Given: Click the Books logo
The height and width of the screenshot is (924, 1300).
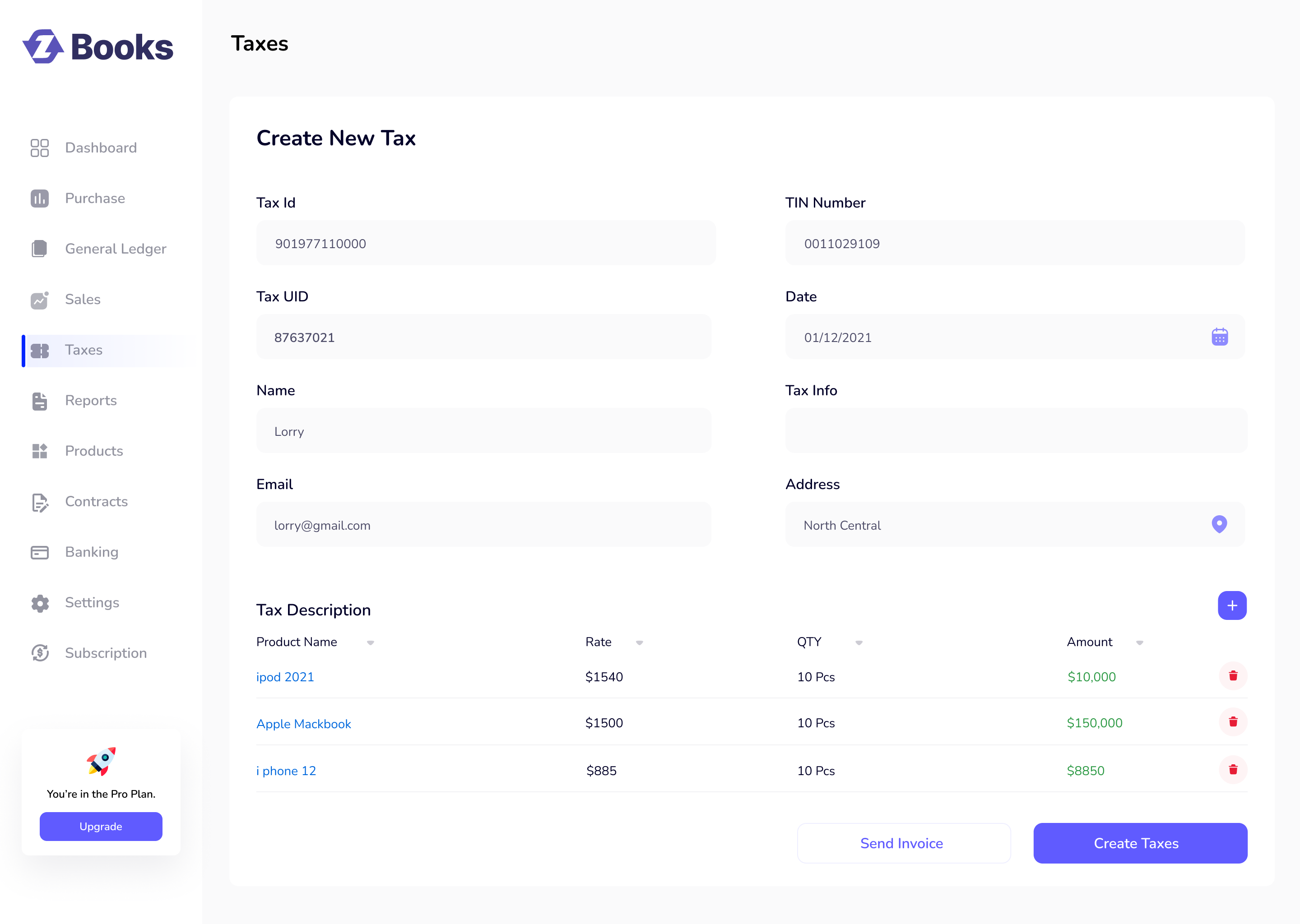Looking at the screenshot, I should pos(98,46).
